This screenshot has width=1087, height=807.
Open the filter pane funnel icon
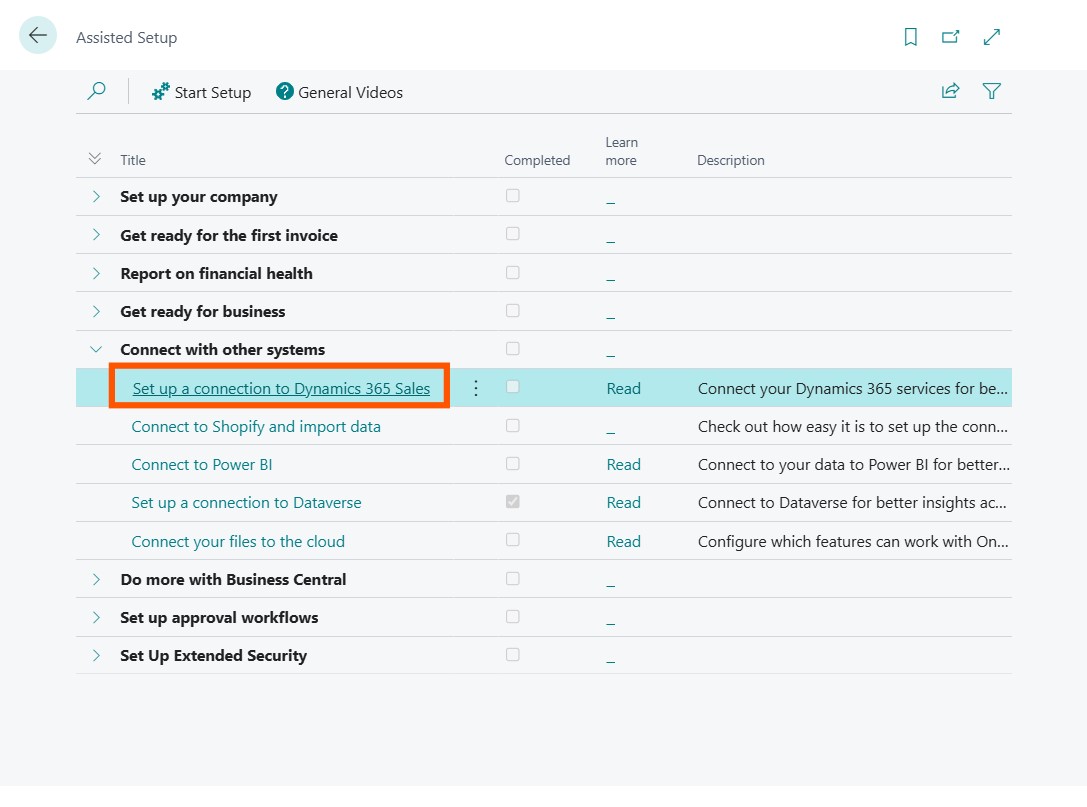991,91
